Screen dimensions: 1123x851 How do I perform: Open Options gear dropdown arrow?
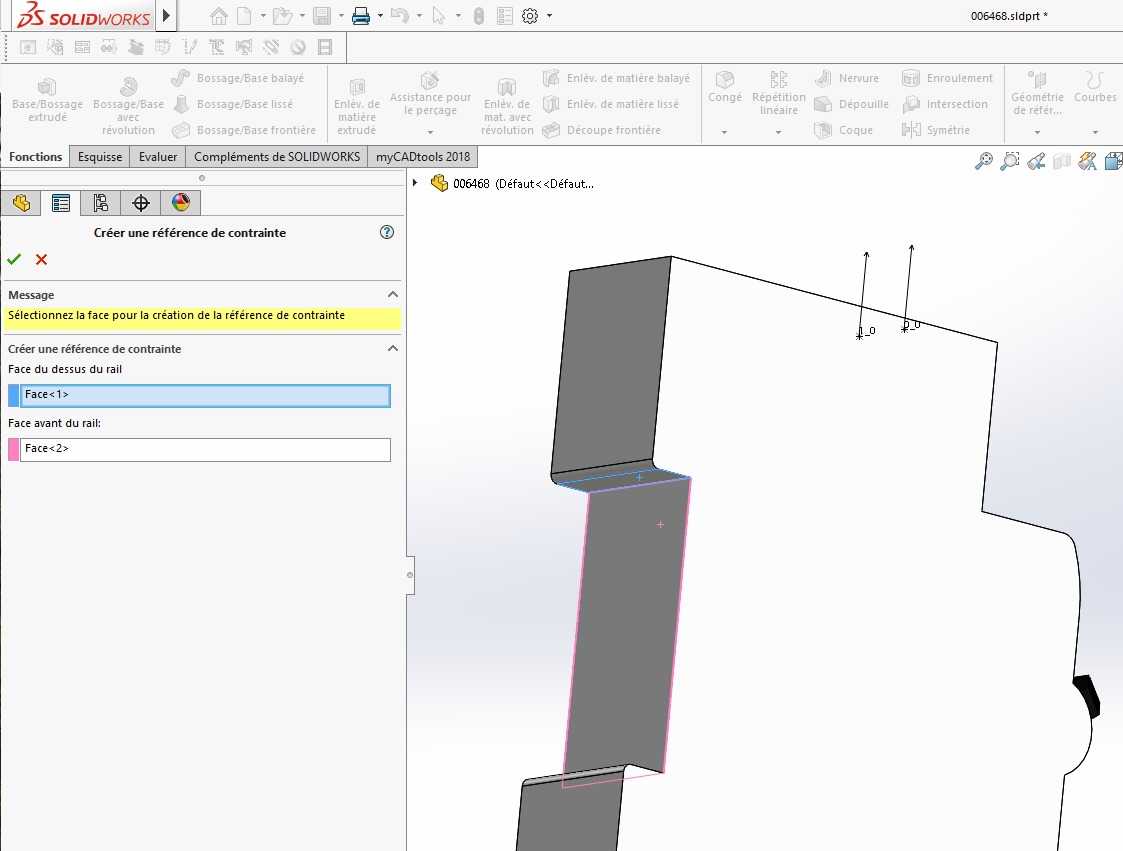pos(549,16)
